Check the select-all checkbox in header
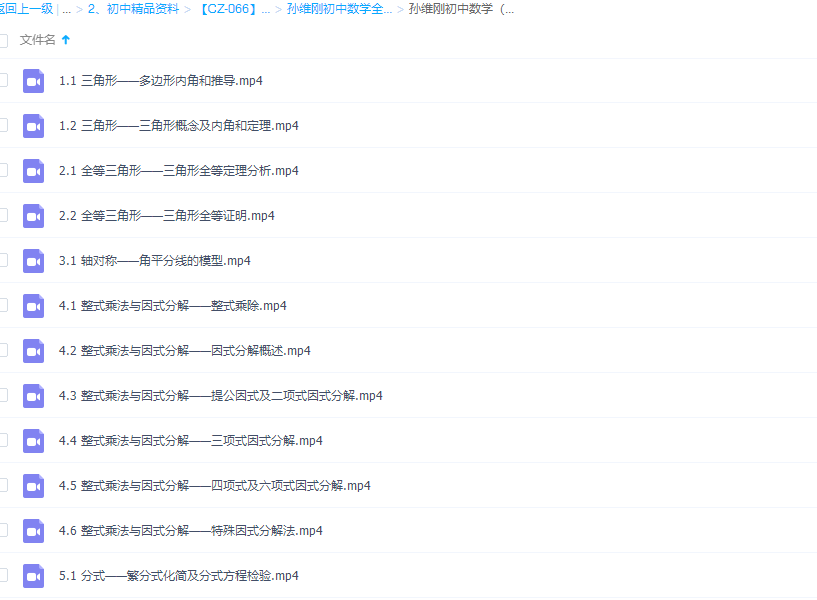Image resolution: width=817 pixels, height=600 pixels. coord(6,41)
